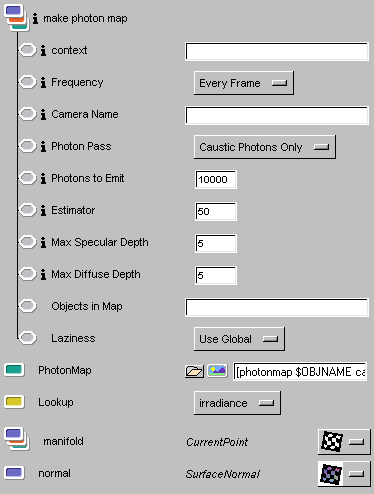
Task: Open file browser folder icon for PhotonMap
Action: click(194, 371)
